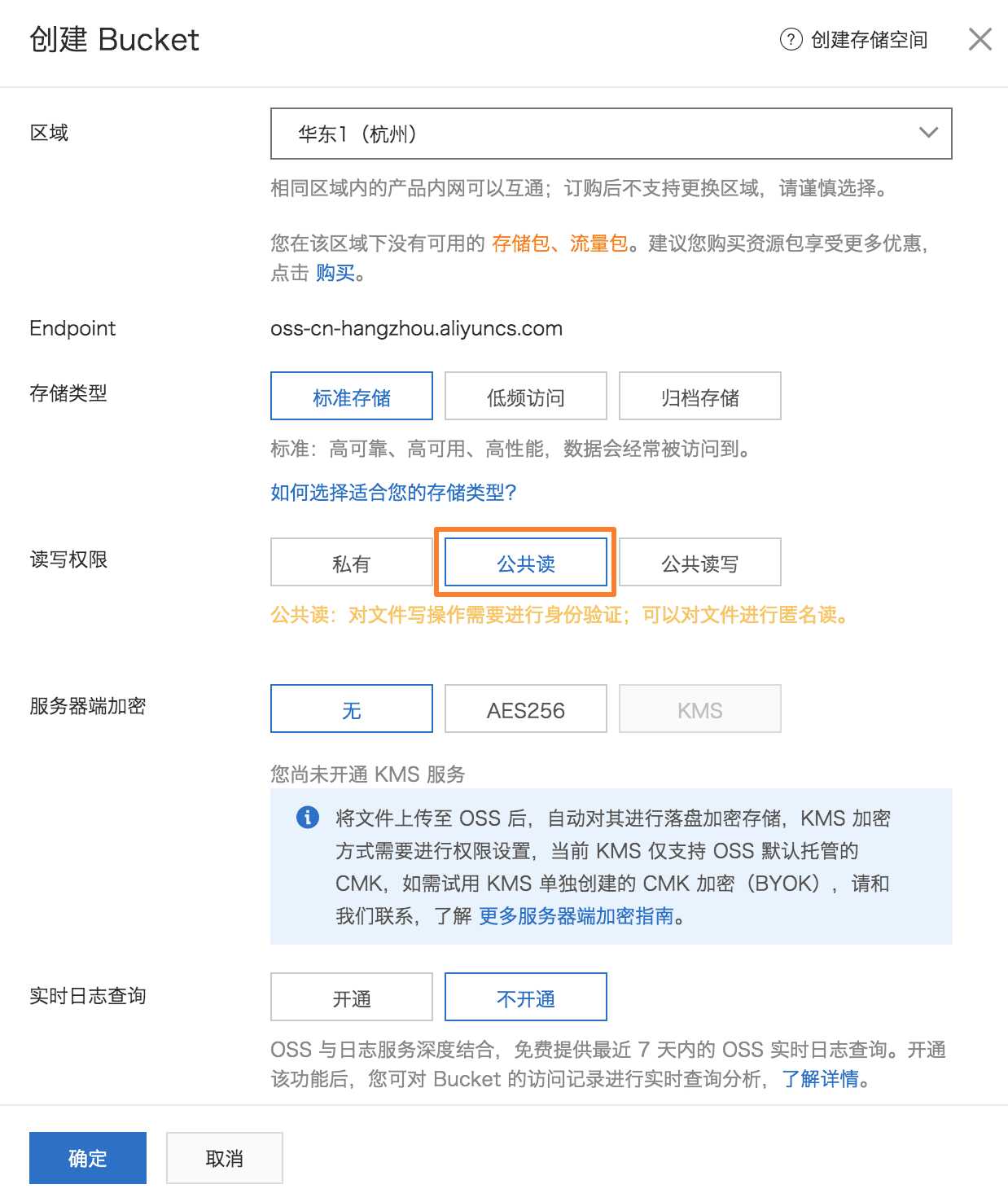Click the Endpoint label
Viewport: 1008px width, 1202px height.
72,328
